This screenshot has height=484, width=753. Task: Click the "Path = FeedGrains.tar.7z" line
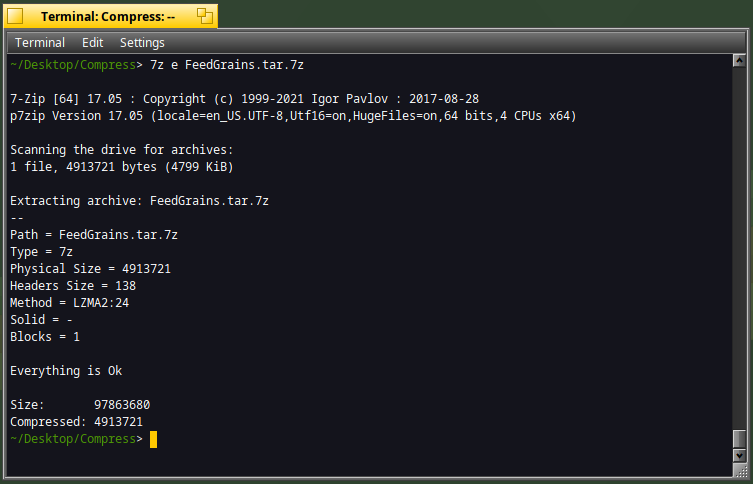coord(94,235)
